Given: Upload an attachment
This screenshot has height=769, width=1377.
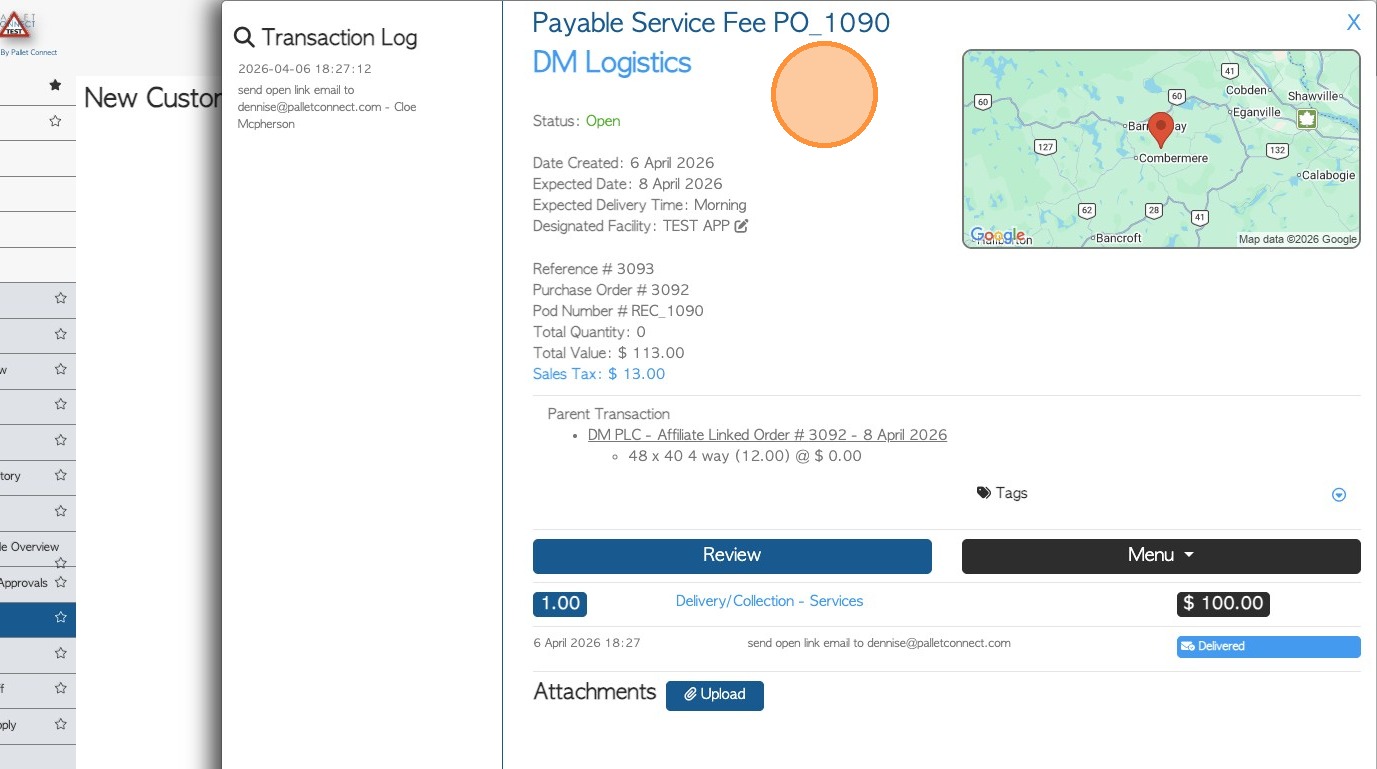Looking at the screenshot, I should 714,695.
